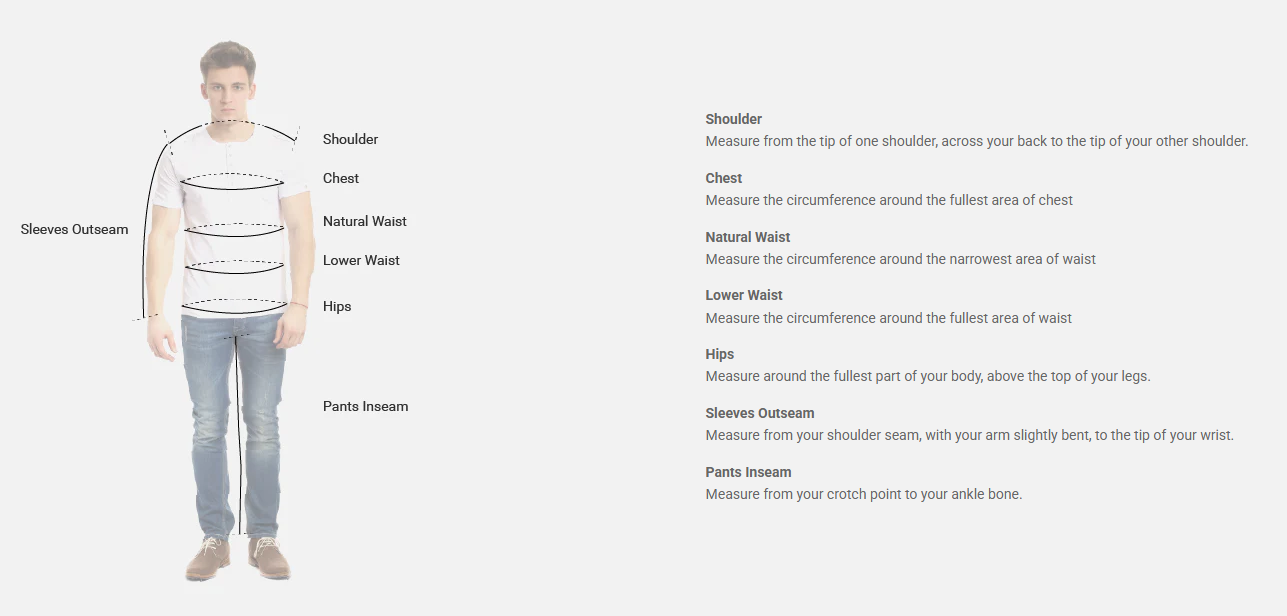Click the chest measurement ellipse on shirt
This screenshot has width=1287, height=616.
234,181
